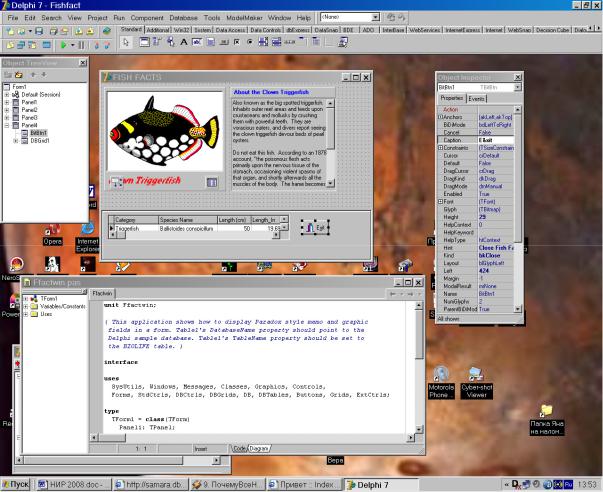Click the Save (floppy disk) toolbar icon
603x492 pixels.
coord(39,31)
